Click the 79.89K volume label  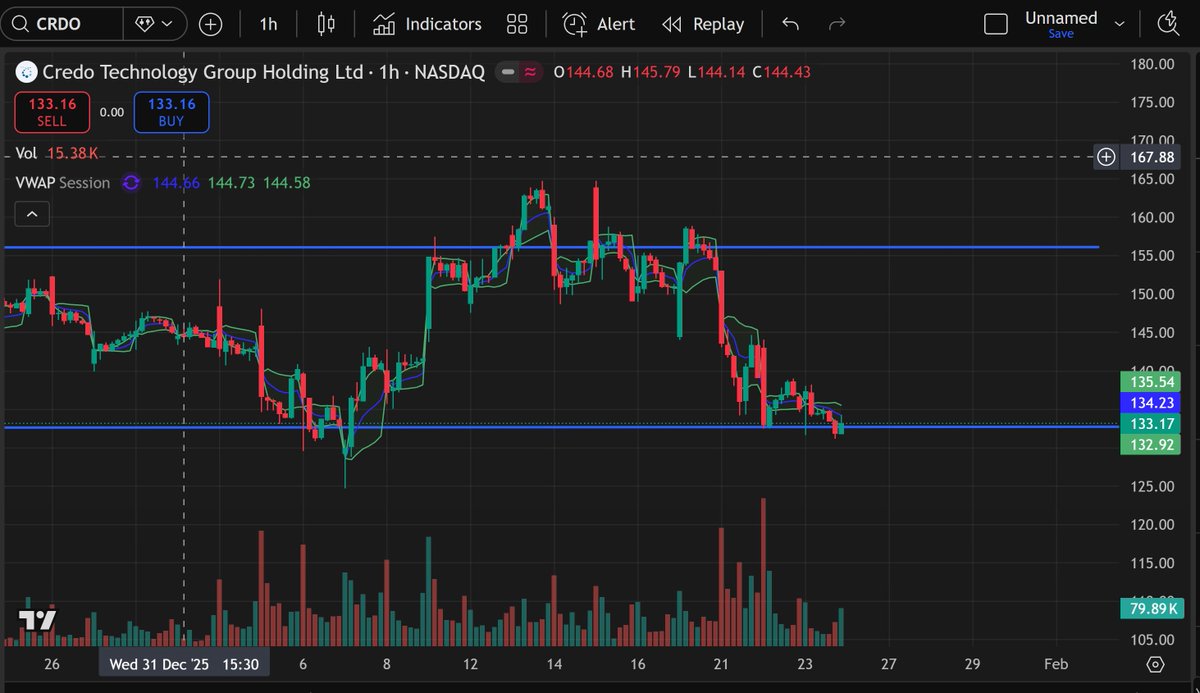1151,608
